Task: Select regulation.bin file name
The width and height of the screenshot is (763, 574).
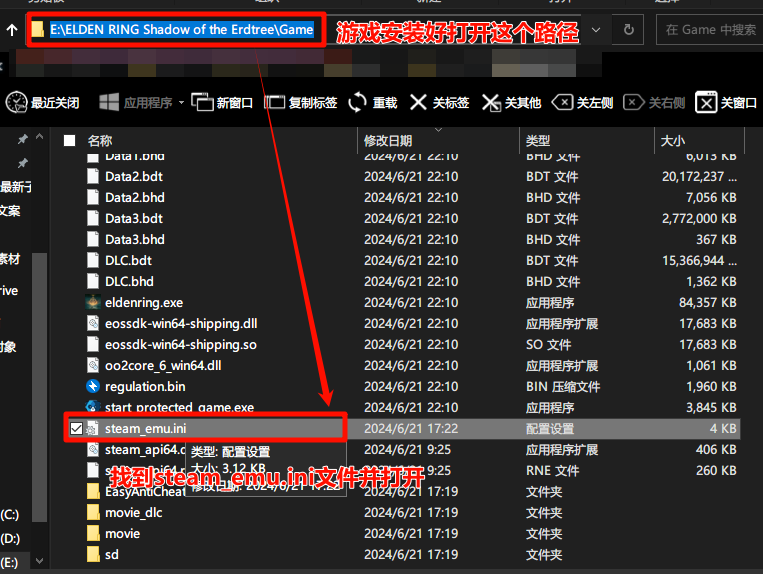Action: [145, 387]
